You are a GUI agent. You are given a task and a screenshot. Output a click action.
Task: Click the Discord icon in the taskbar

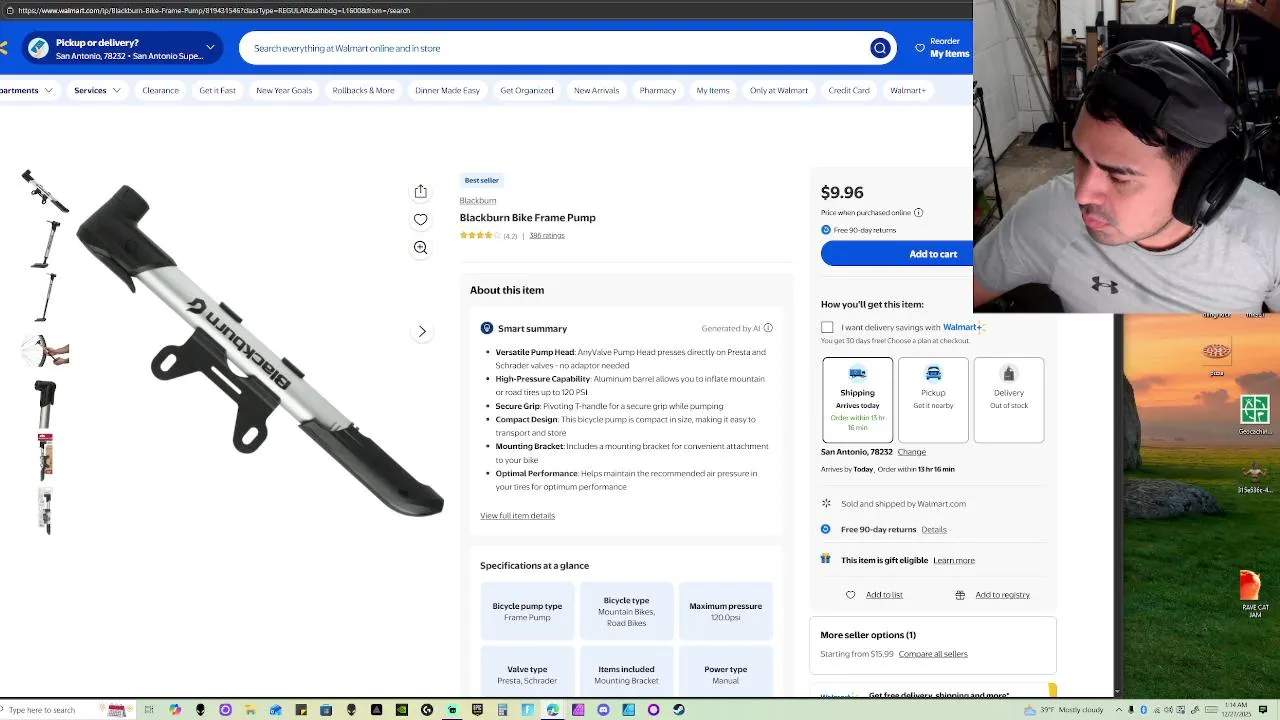603,710
